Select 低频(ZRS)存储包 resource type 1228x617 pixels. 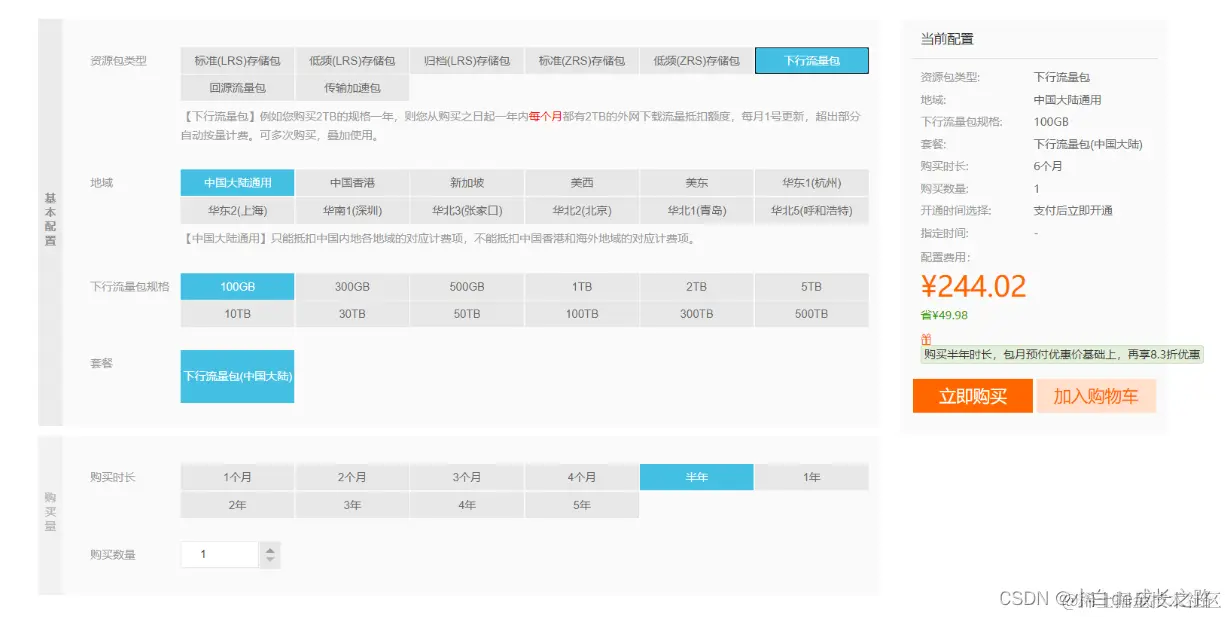pyautogui.click(x=697, y=61)
